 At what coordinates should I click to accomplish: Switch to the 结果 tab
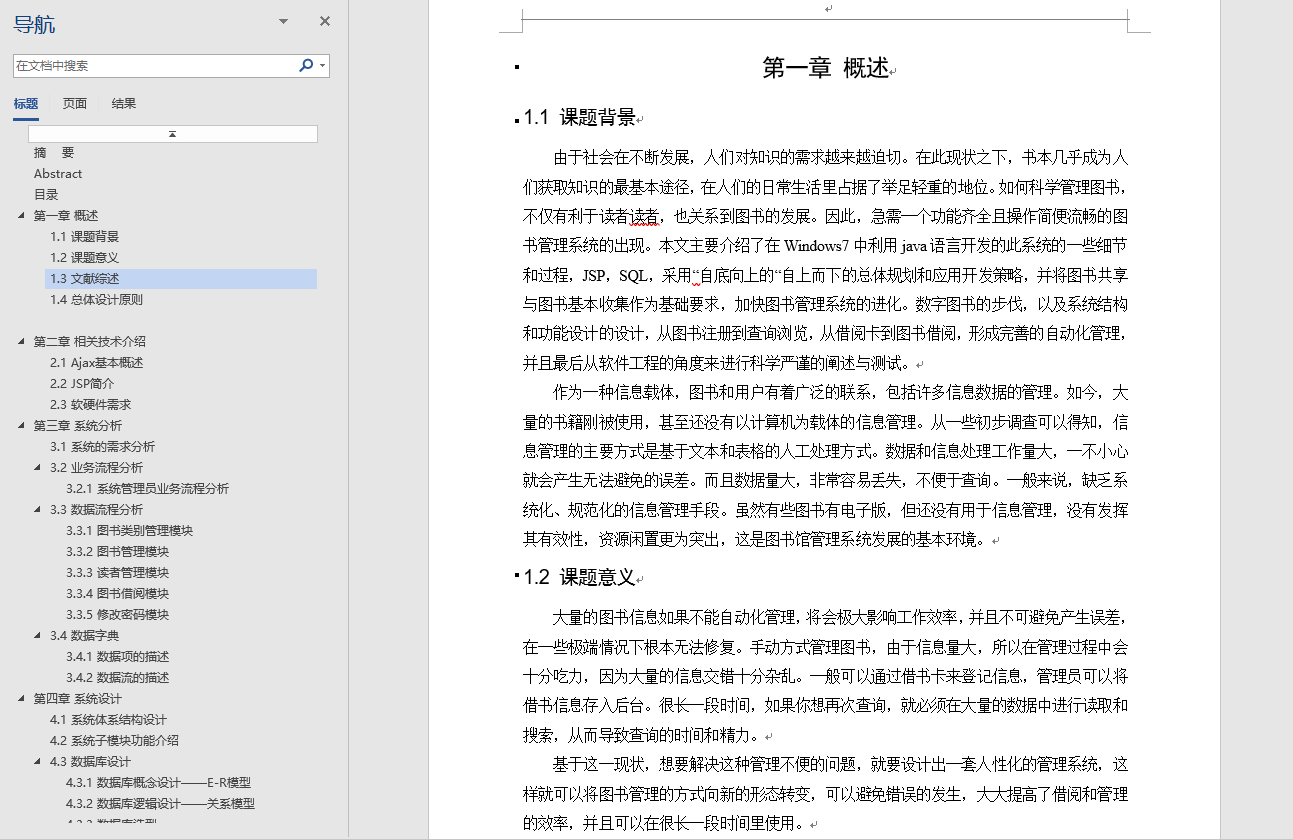123,103
